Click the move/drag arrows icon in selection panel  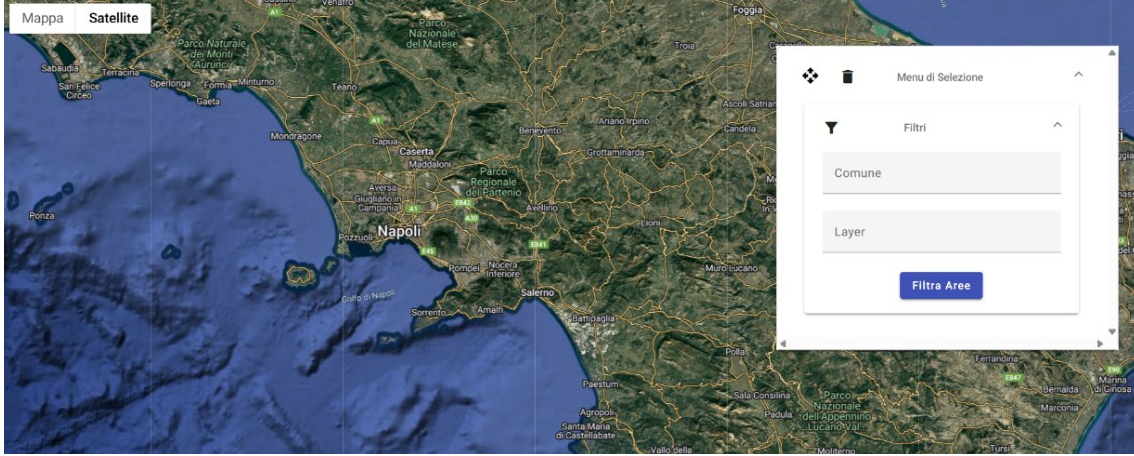[x=811, y=76]
